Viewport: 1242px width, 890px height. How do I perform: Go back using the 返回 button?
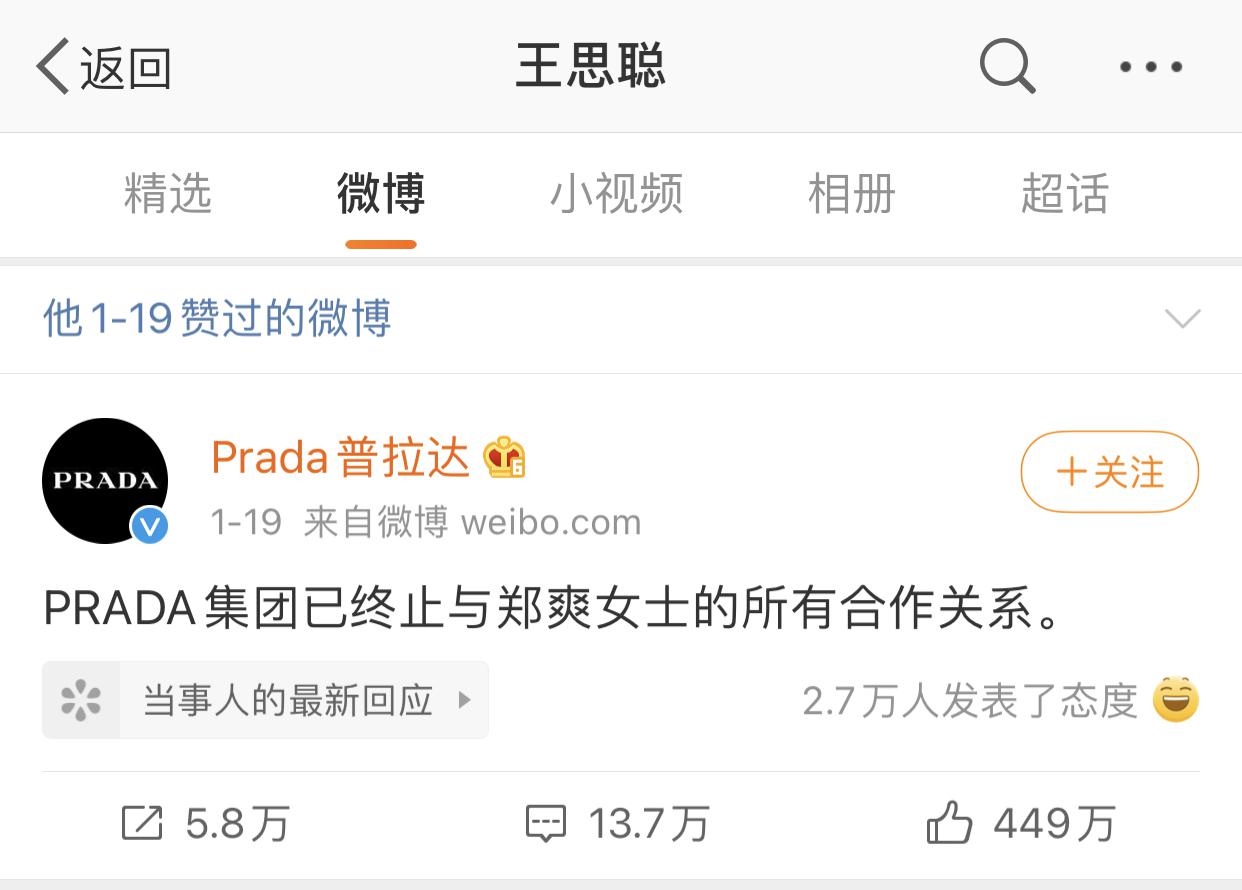point(103,67)
